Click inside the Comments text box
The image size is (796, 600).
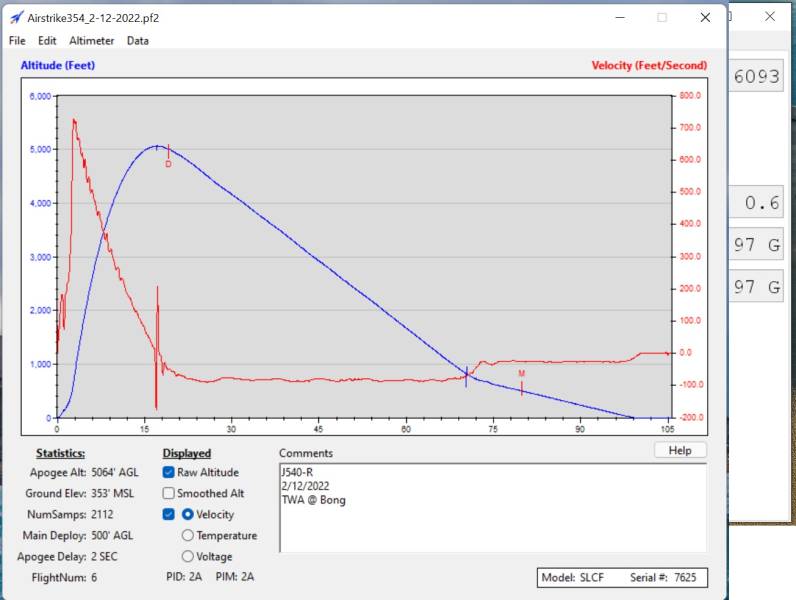[492, 520]
